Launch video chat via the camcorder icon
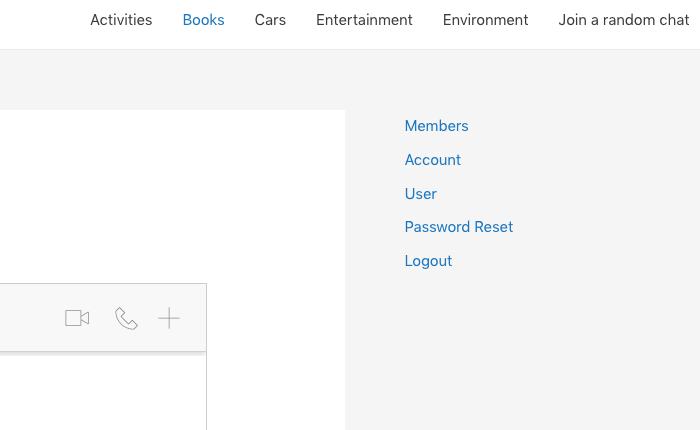This screenshot has width=700, height=430. click(77, 318)
